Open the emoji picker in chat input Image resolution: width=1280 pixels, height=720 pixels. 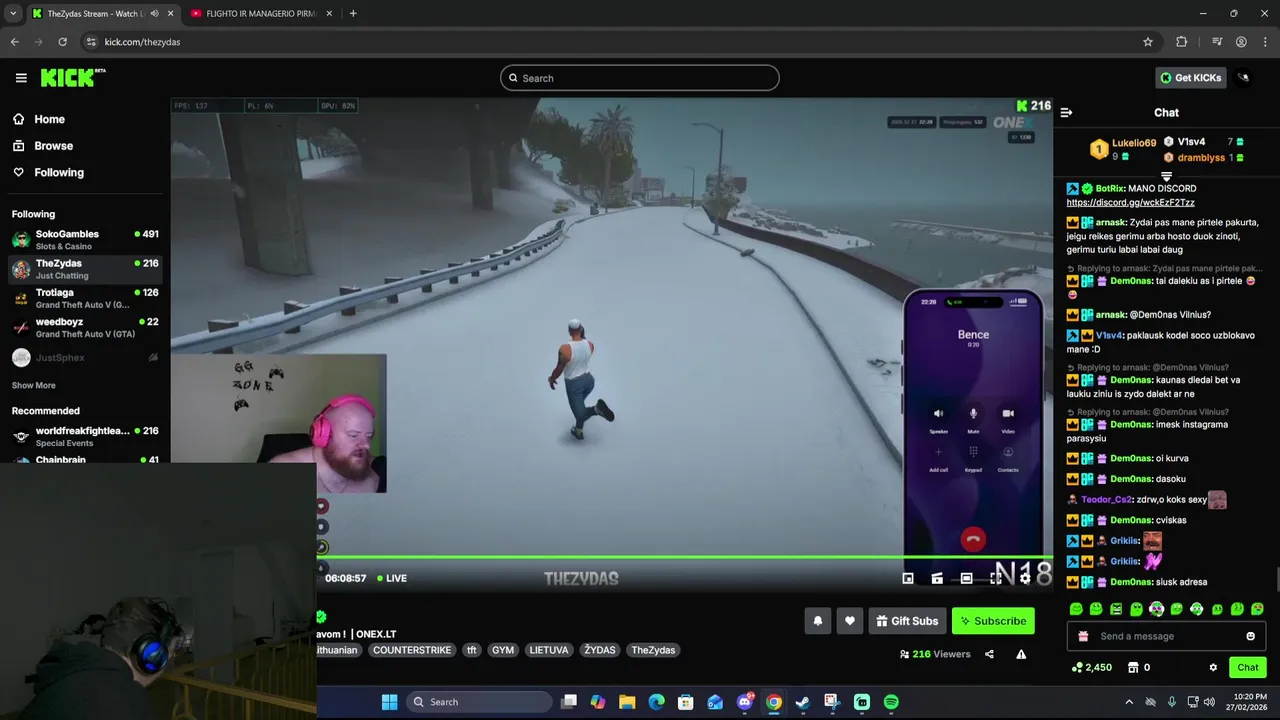click(1250, 636)
